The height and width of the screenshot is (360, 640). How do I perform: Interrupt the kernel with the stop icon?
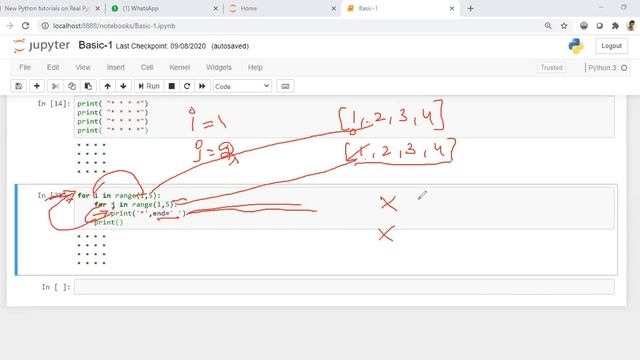172,86
